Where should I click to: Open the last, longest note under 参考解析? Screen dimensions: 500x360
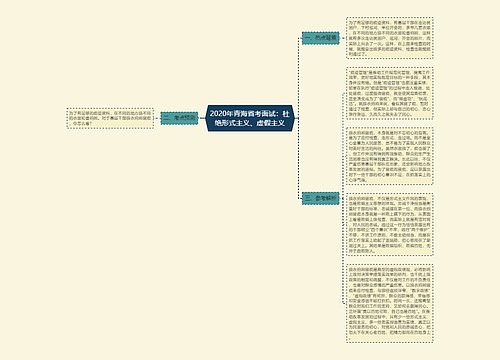point(390,303)
